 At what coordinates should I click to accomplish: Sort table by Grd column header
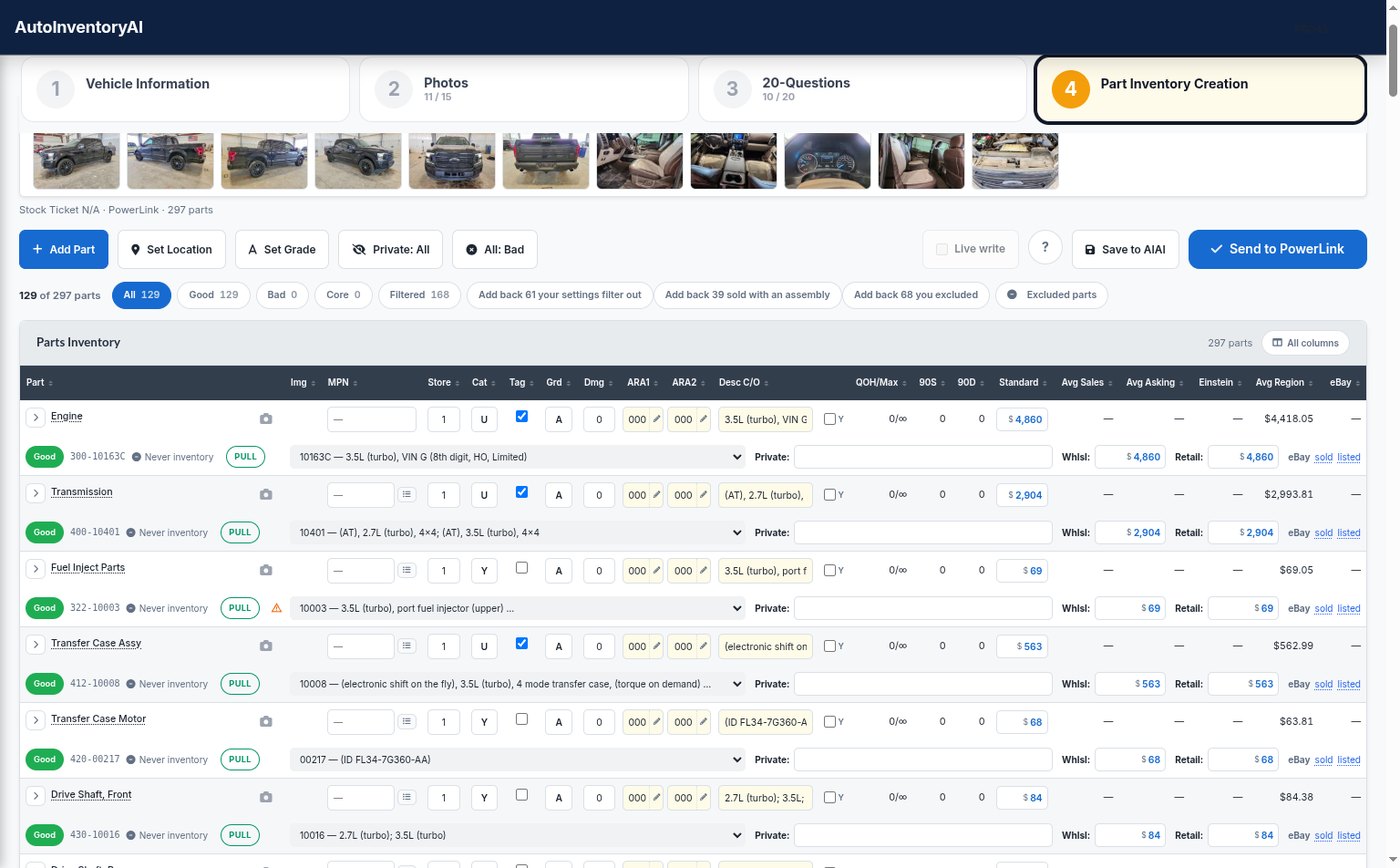click(558, 382)
